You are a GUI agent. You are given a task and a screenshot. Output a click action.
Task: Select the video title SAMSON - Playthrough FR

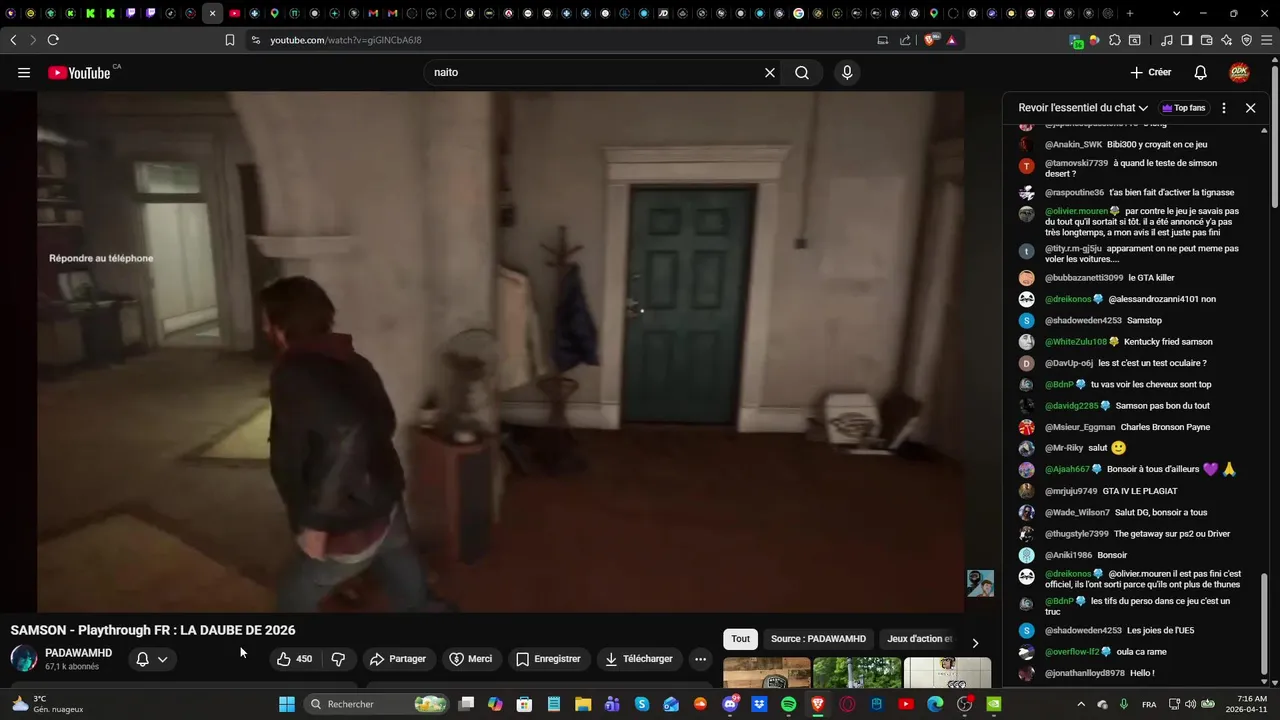[153, 630]
